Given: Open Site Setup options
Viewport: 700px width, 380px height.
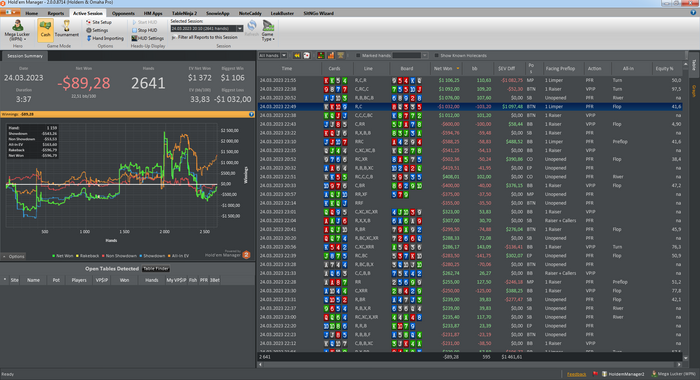Looking at the screenshot, I should [99, 22].
